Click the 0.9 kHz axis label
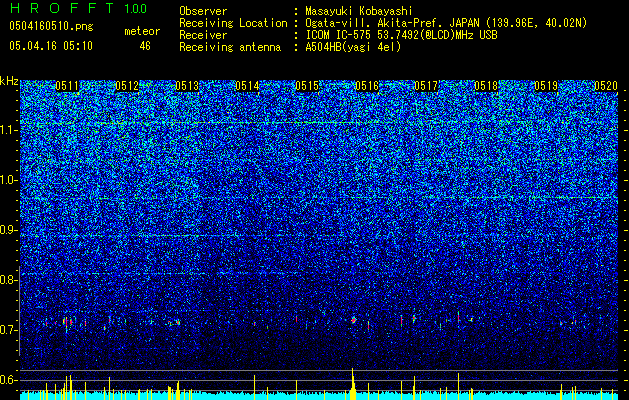 tap(7, 230)
